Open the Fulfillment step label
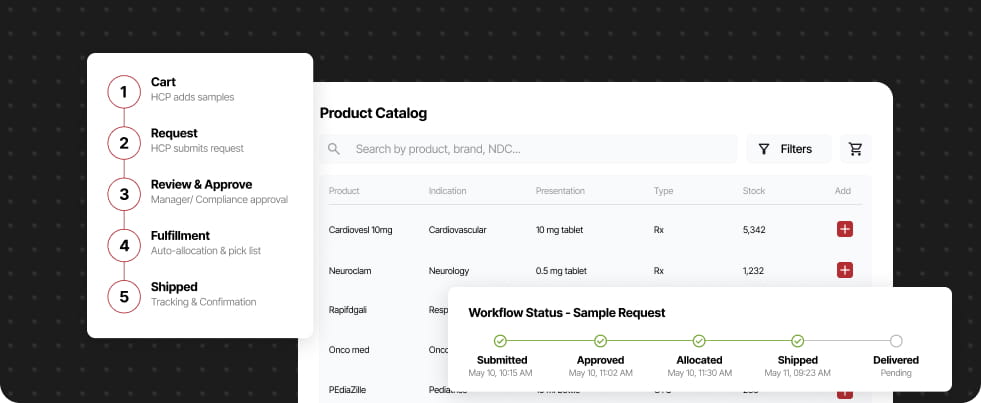 point(180,236)
